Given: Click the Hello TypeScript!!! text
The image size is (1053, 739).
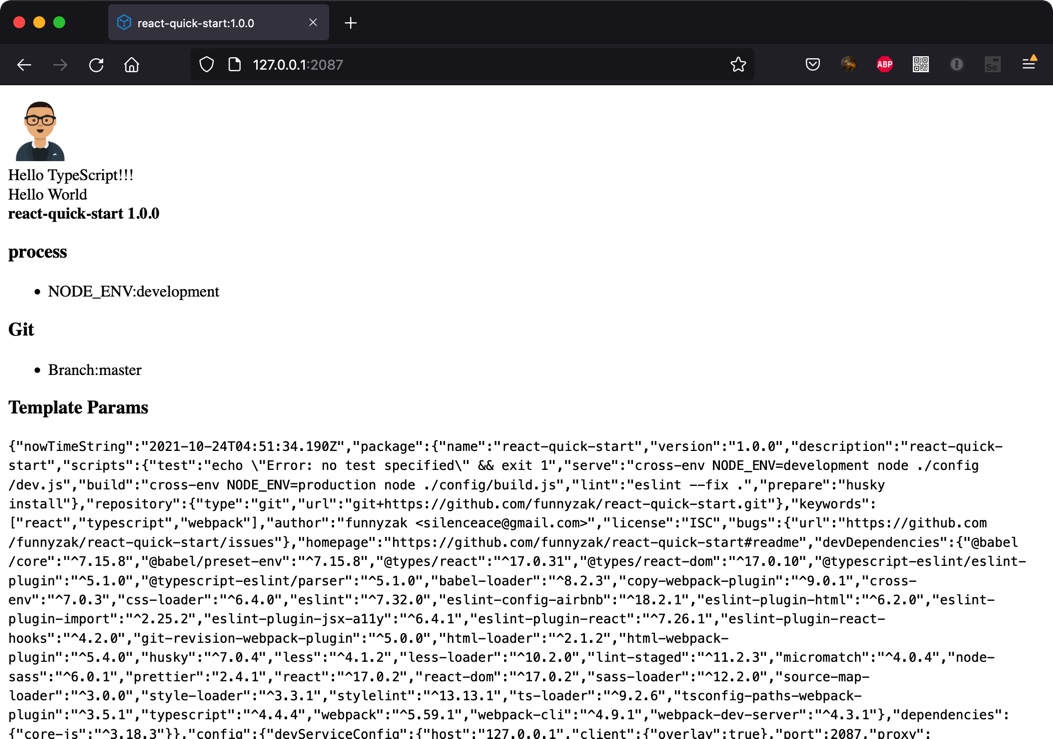Looking at the screenshot, I should (71, 175).
